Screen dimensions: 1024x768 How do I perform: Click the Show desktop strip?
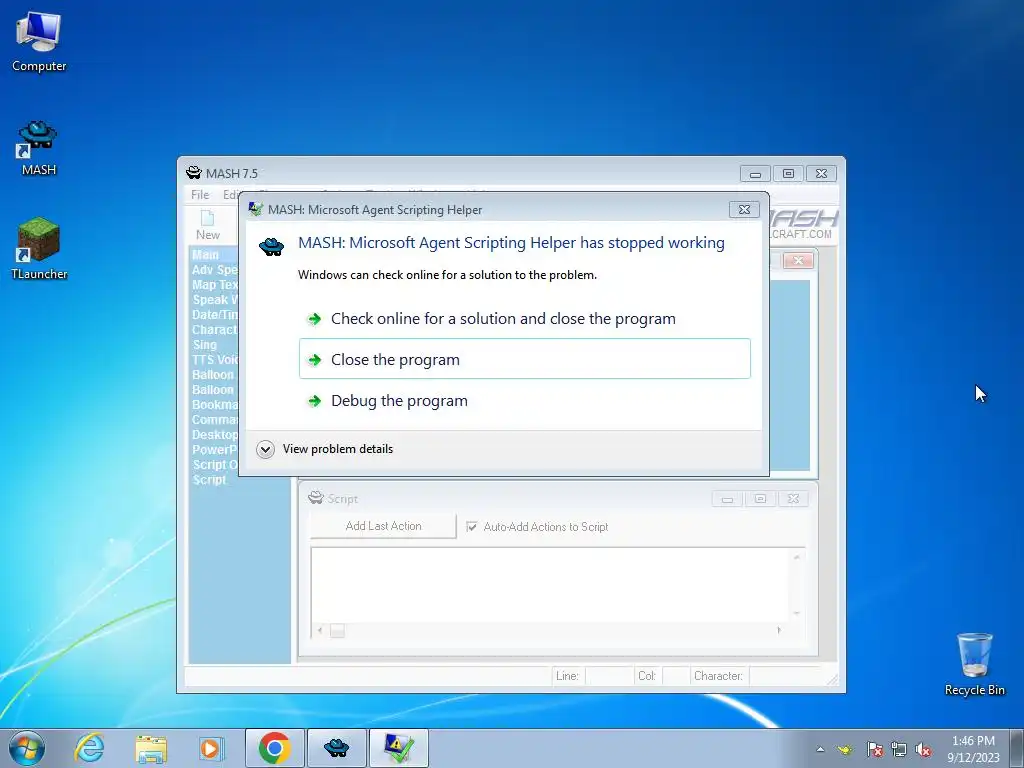pyautogui.click(x=1017, y=748)
